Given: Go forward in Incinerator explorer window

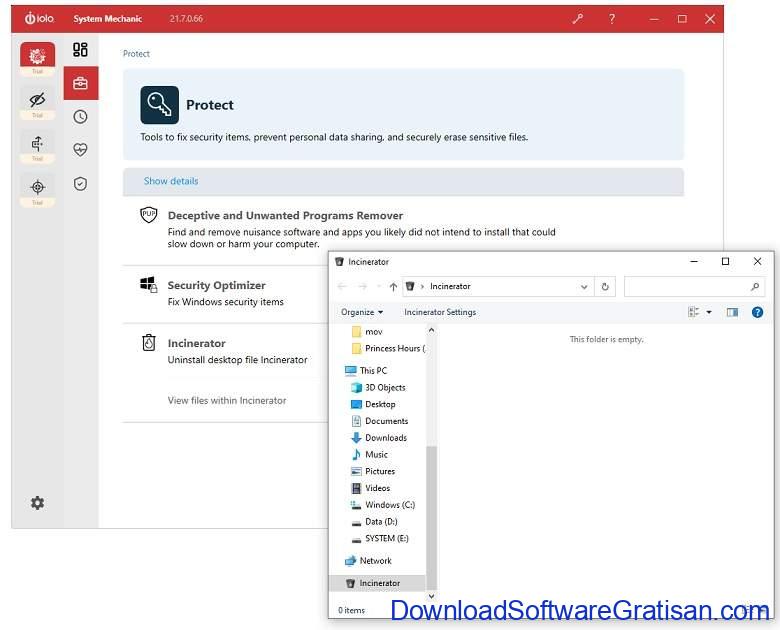Looking at the screenshot, I should click(363, 286).
